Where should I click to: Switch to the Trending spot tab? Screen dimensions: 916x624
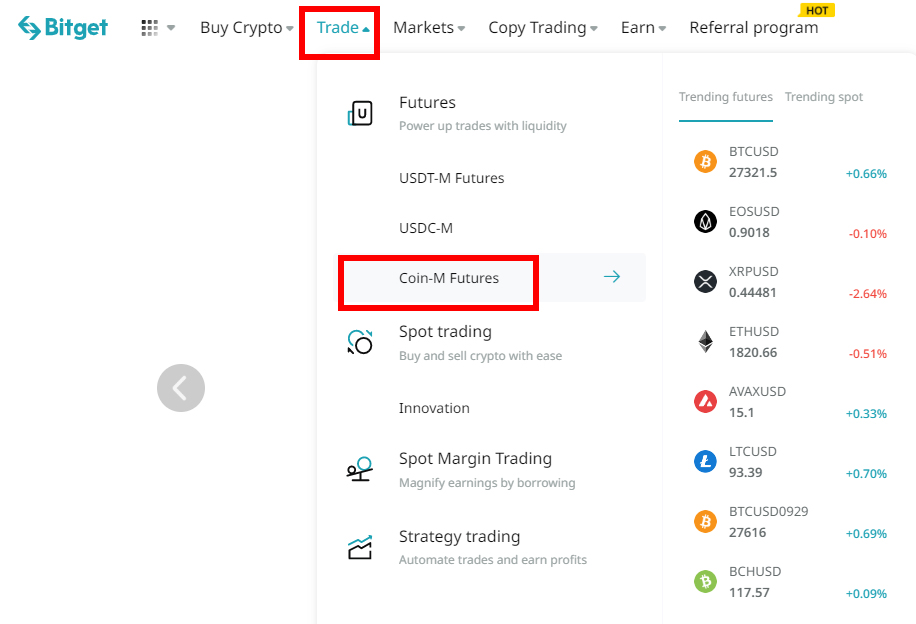(x=824, y=97)
